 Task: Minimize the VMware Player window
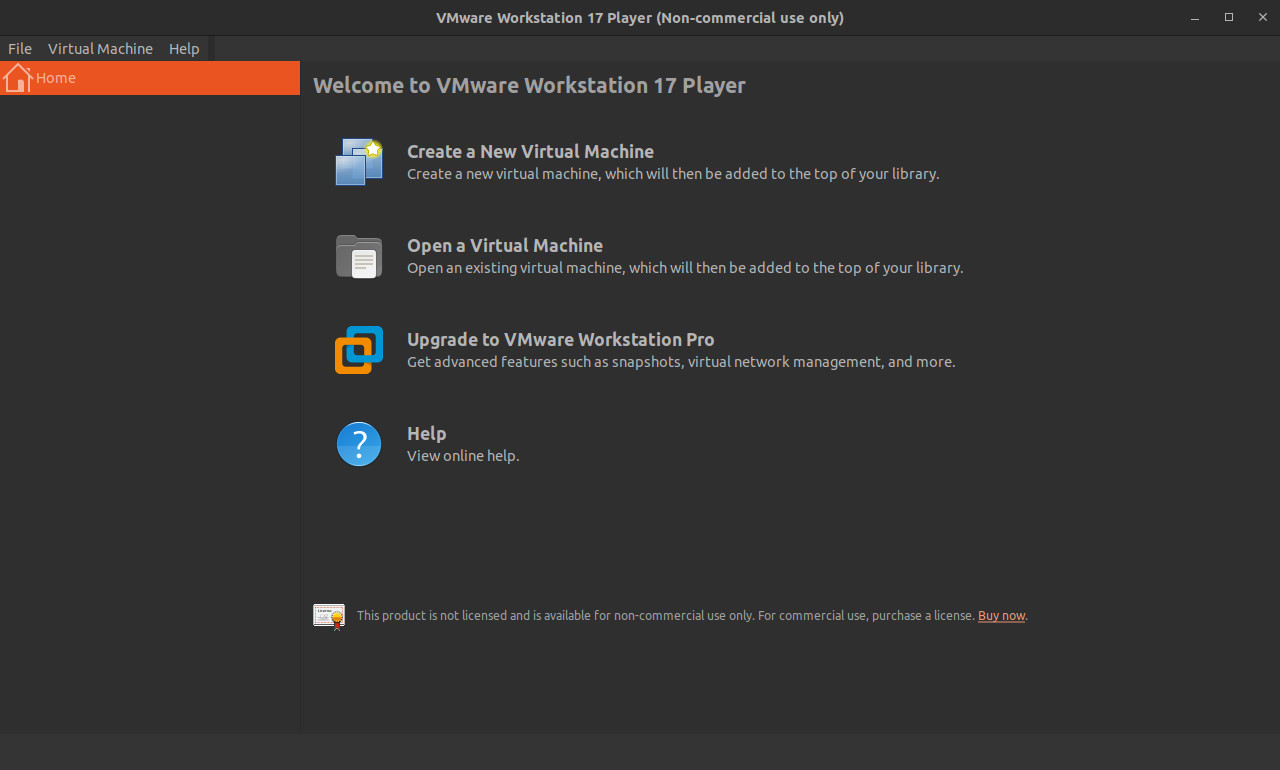(x=1195, y=18)
